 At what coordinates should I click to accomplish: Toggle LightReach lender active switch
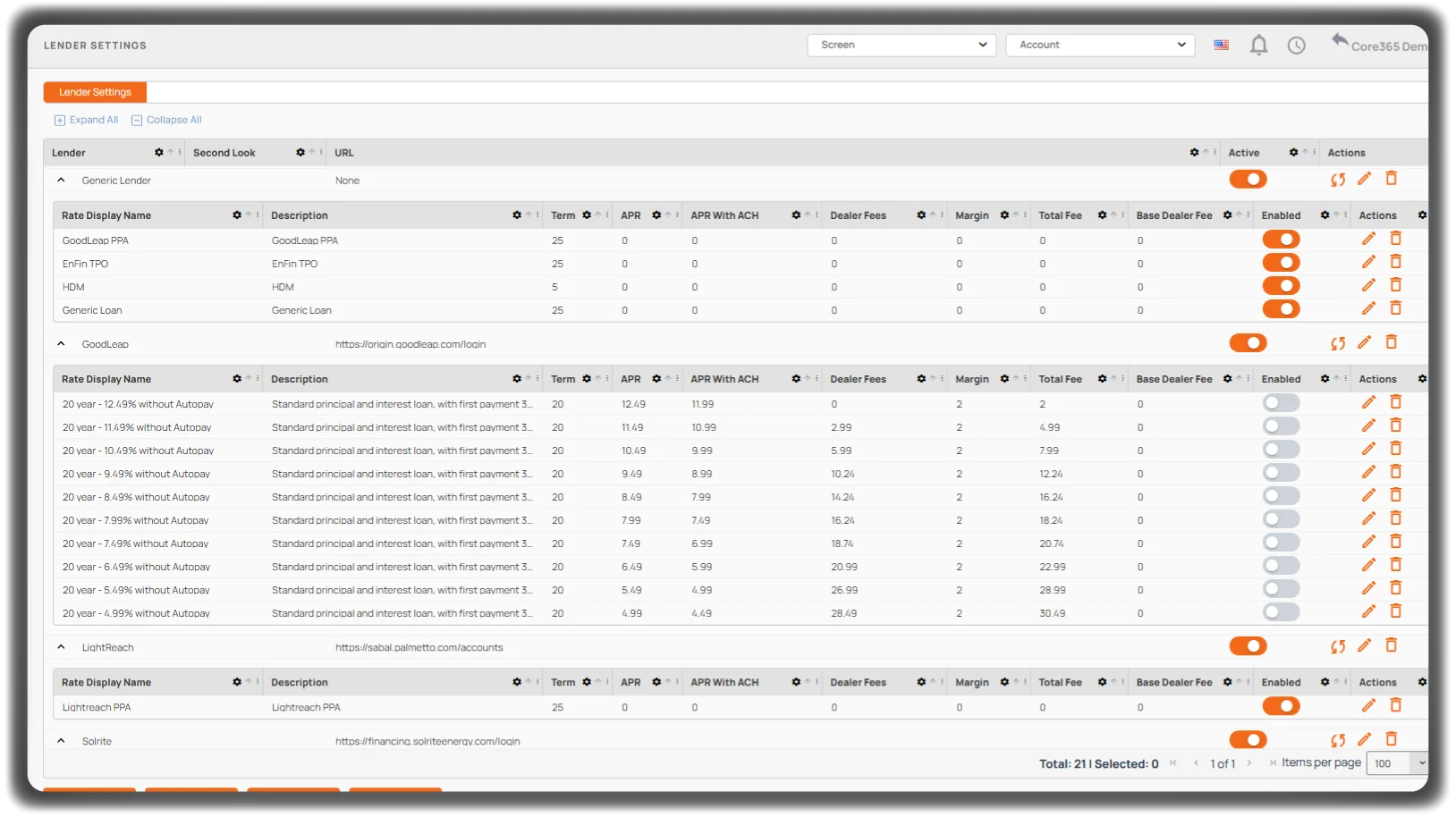click(x=1249, y=646)
